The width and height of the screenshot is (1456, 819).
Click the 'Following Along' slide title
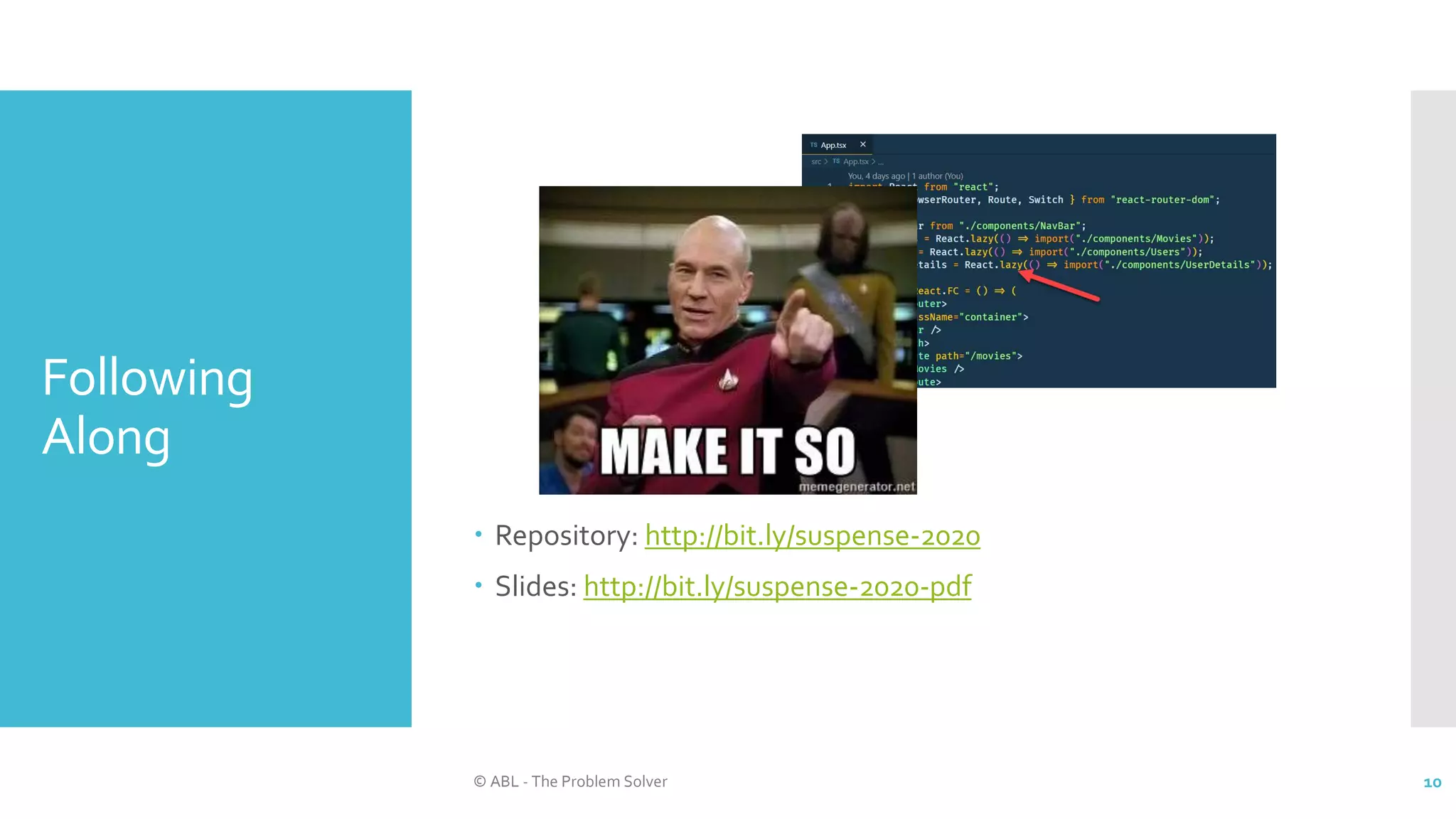tap(147, 407)
